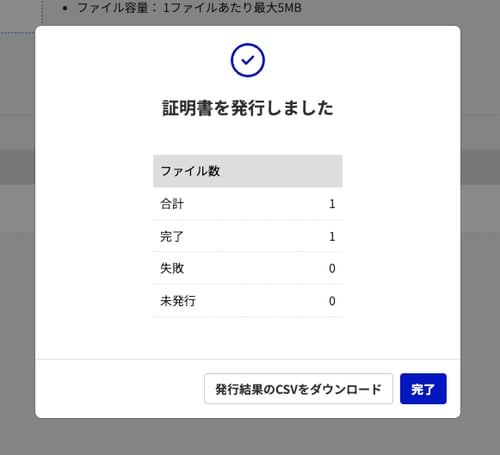Download the 発行結果のCSV file

[298, 389]
